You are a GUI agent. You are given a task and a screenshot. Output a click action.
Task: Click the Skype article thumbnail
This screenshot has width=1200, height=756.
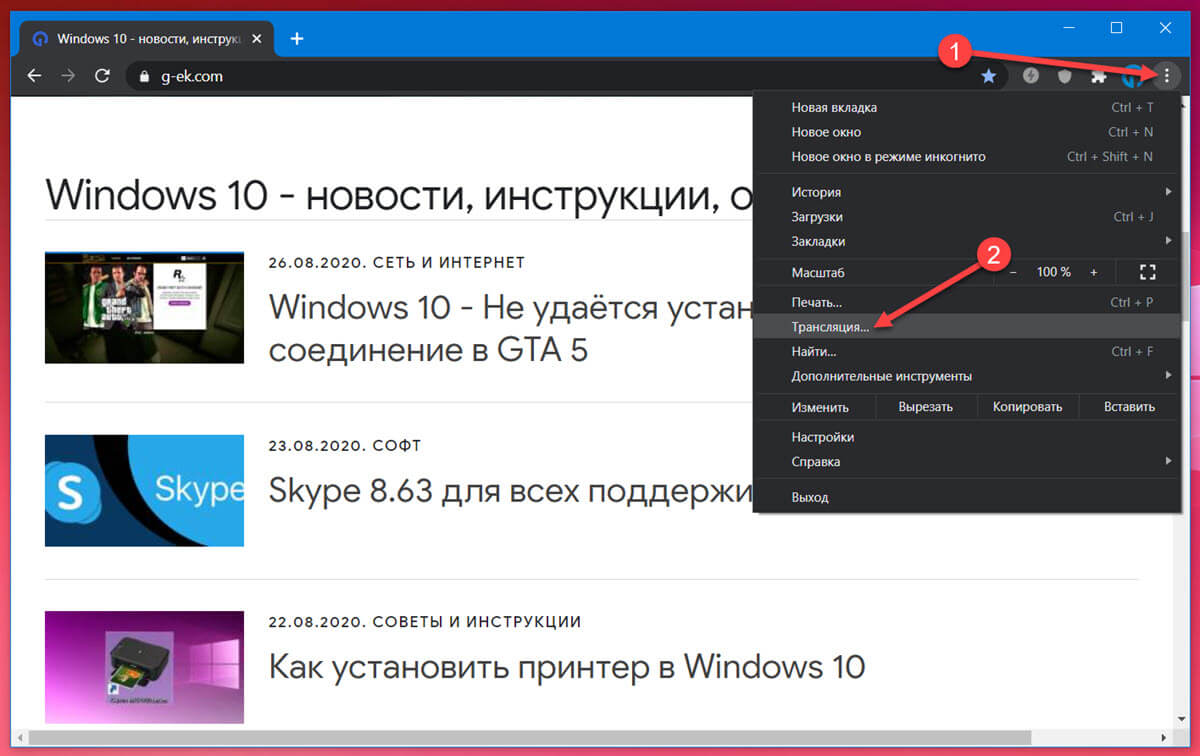[144, 490]
